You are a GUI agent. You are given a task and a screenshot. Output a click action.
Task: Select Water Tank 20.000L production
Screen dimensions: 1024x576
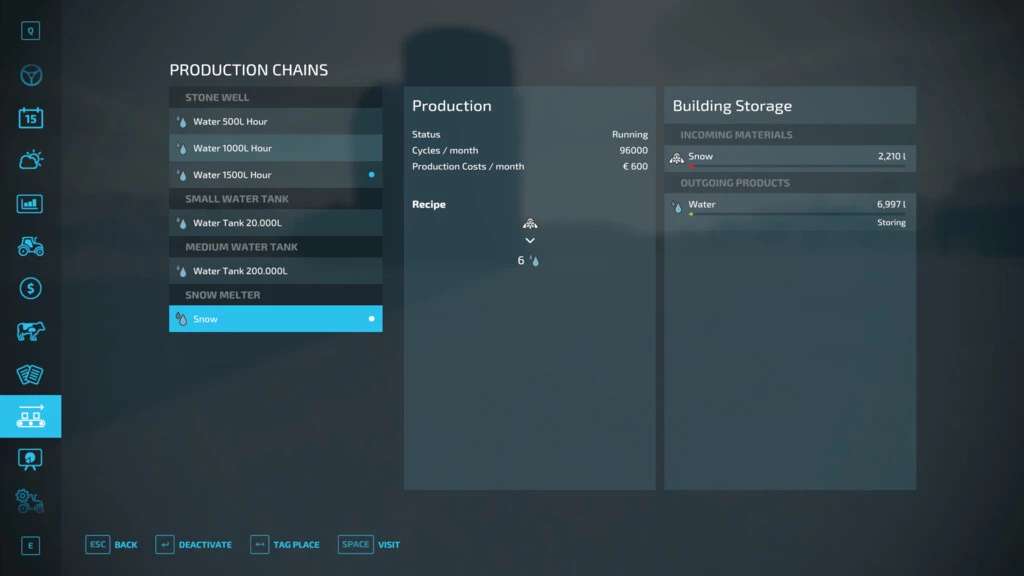(x=275, y=223)
